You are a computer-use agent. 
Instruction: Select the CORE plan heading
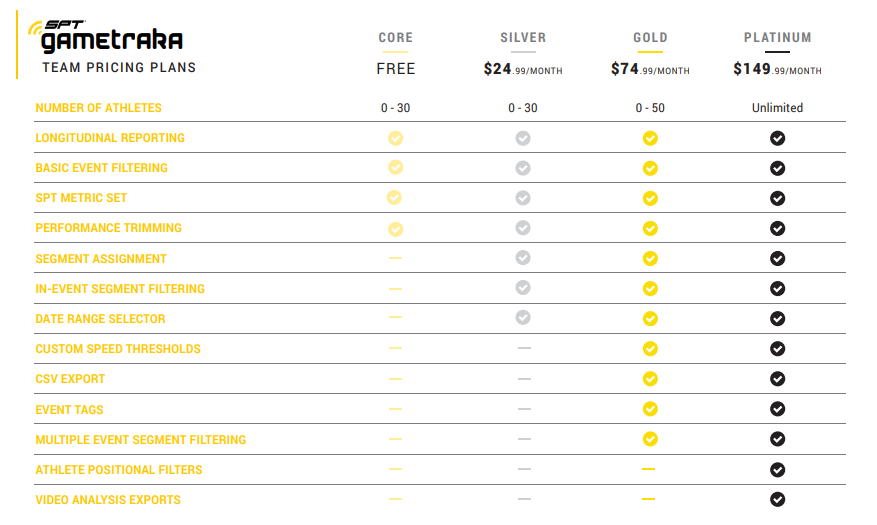(x=395, y=37)
